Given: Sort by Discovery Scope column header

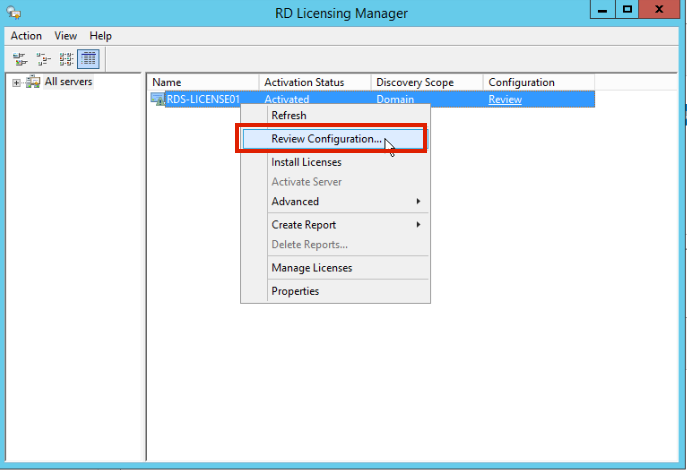Looking at the screenshot, I should pos(427,82).
